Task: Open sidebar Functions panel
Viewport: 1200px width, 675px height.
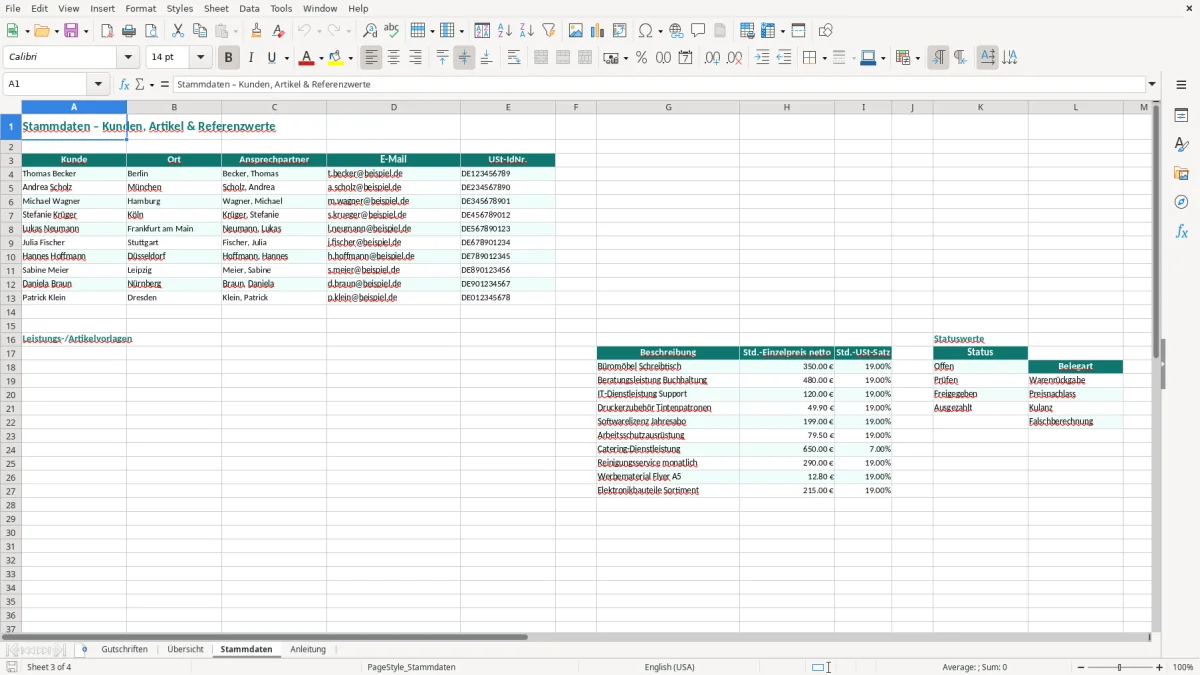Action: click(x=1181, y=232)
